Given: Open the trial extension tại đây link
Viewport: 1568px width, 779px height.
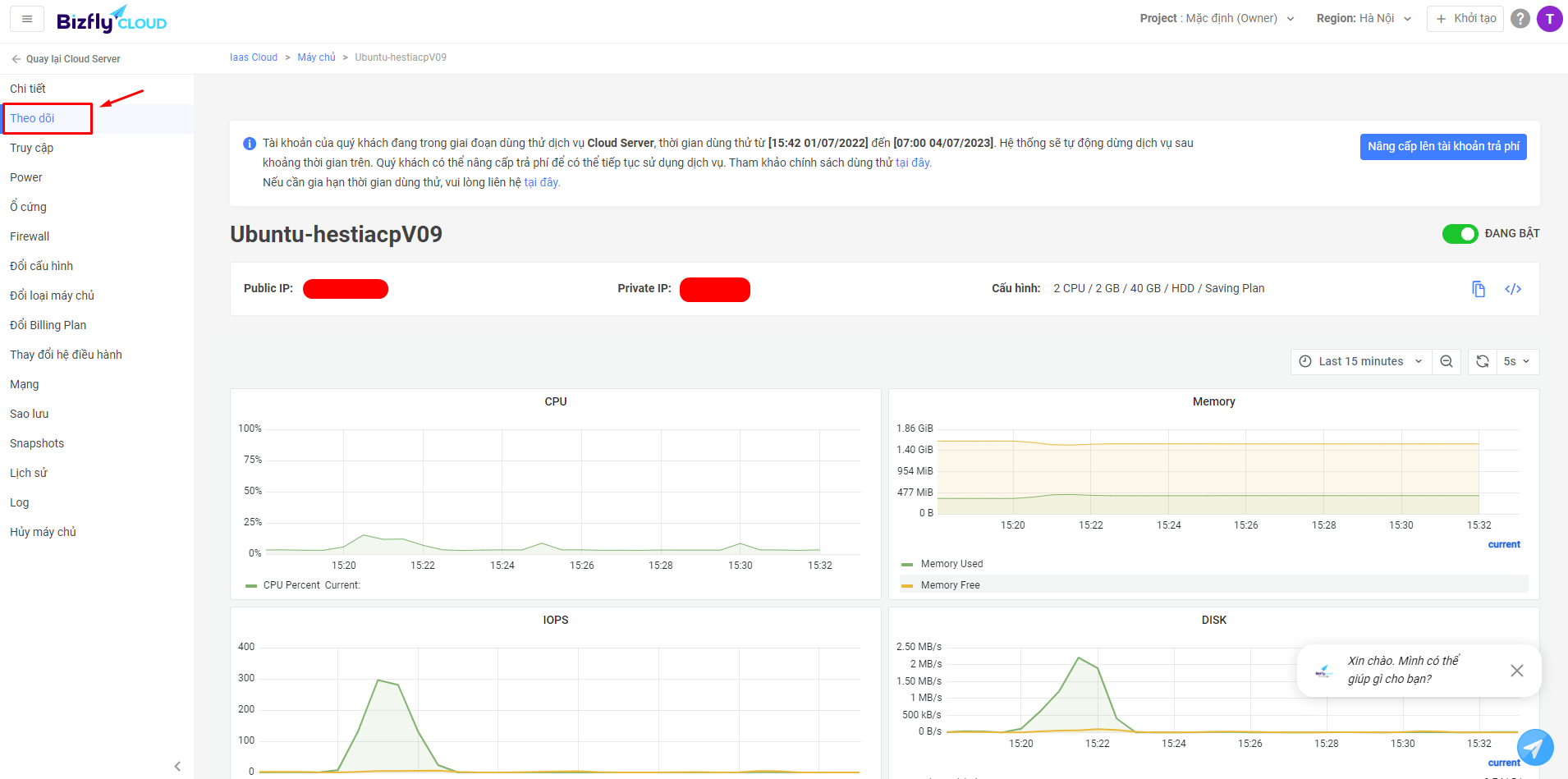Looking at the screenshot, I should point(542,182).
